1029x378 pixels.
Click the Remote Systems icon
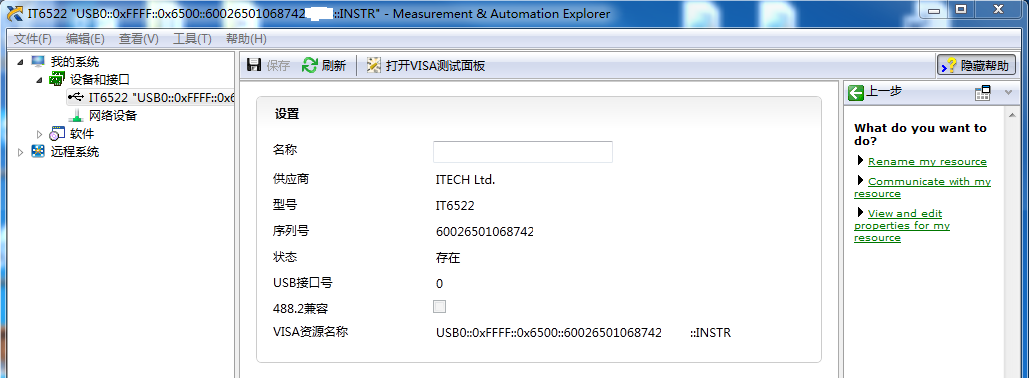click(38, 152)
